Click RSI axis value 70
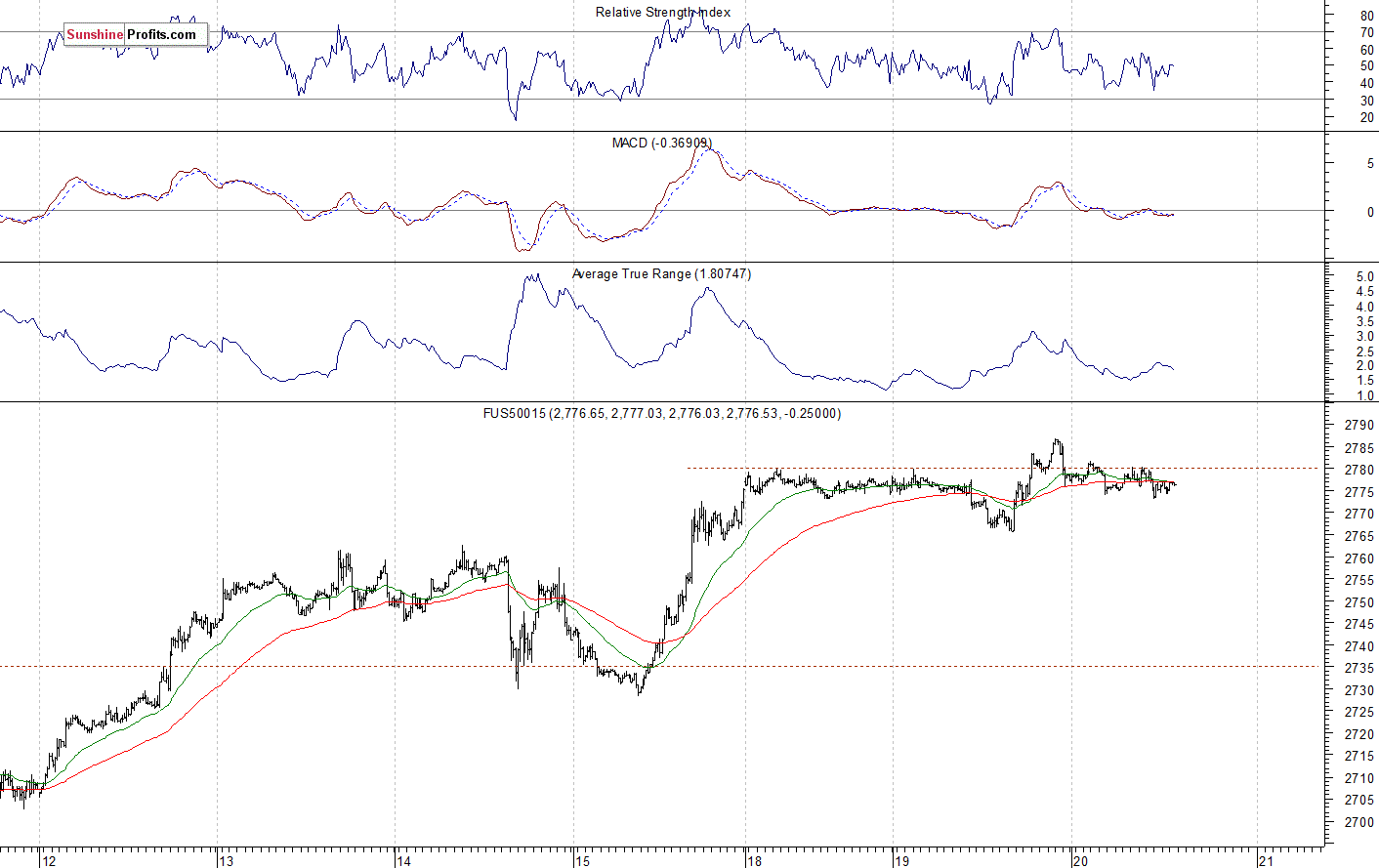The height and width of the screenshot is (868, 1379). click(x=1366, y=33)
